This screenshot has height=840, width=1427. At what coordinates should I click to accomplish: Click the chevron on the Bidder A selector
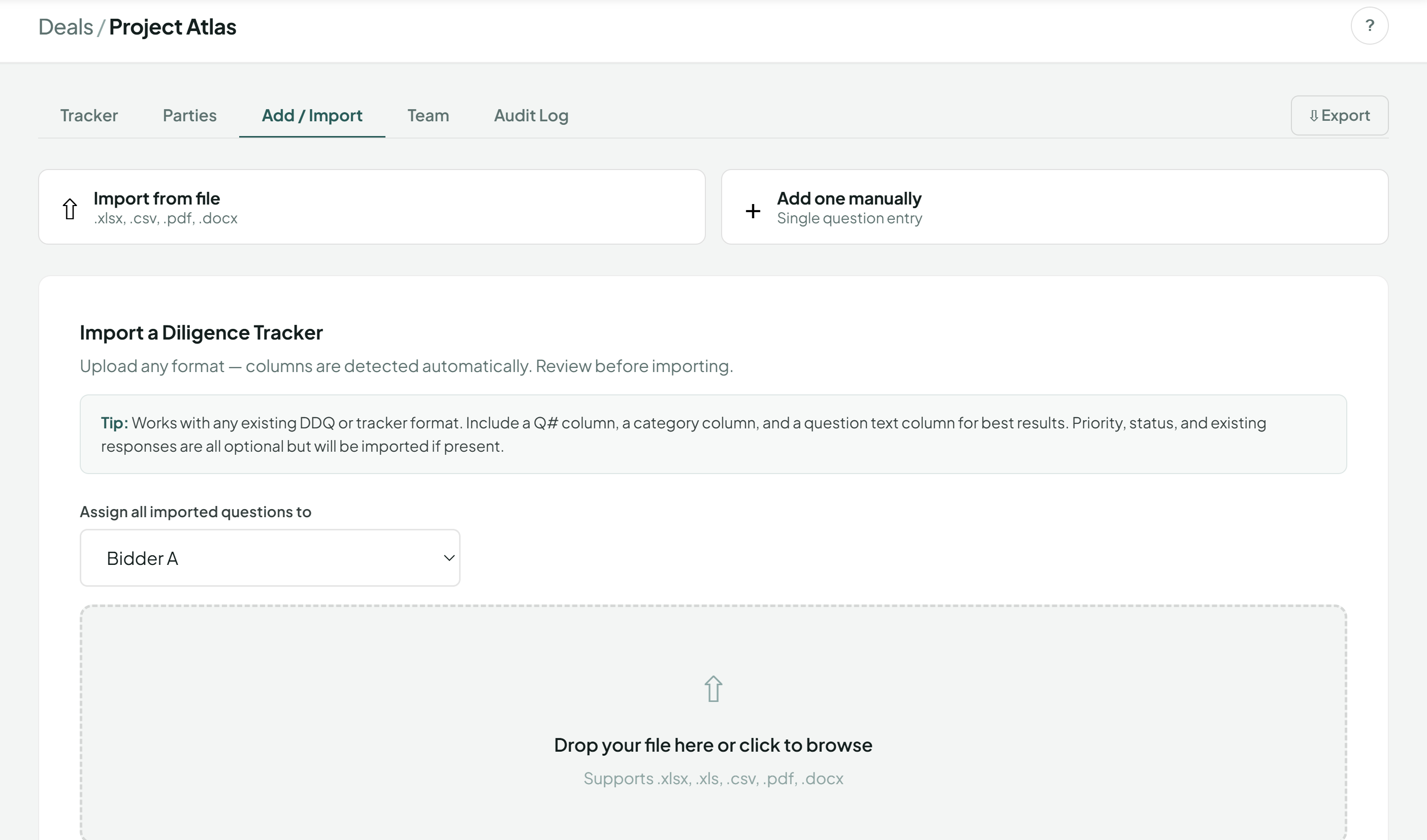[x=448, y=558]
